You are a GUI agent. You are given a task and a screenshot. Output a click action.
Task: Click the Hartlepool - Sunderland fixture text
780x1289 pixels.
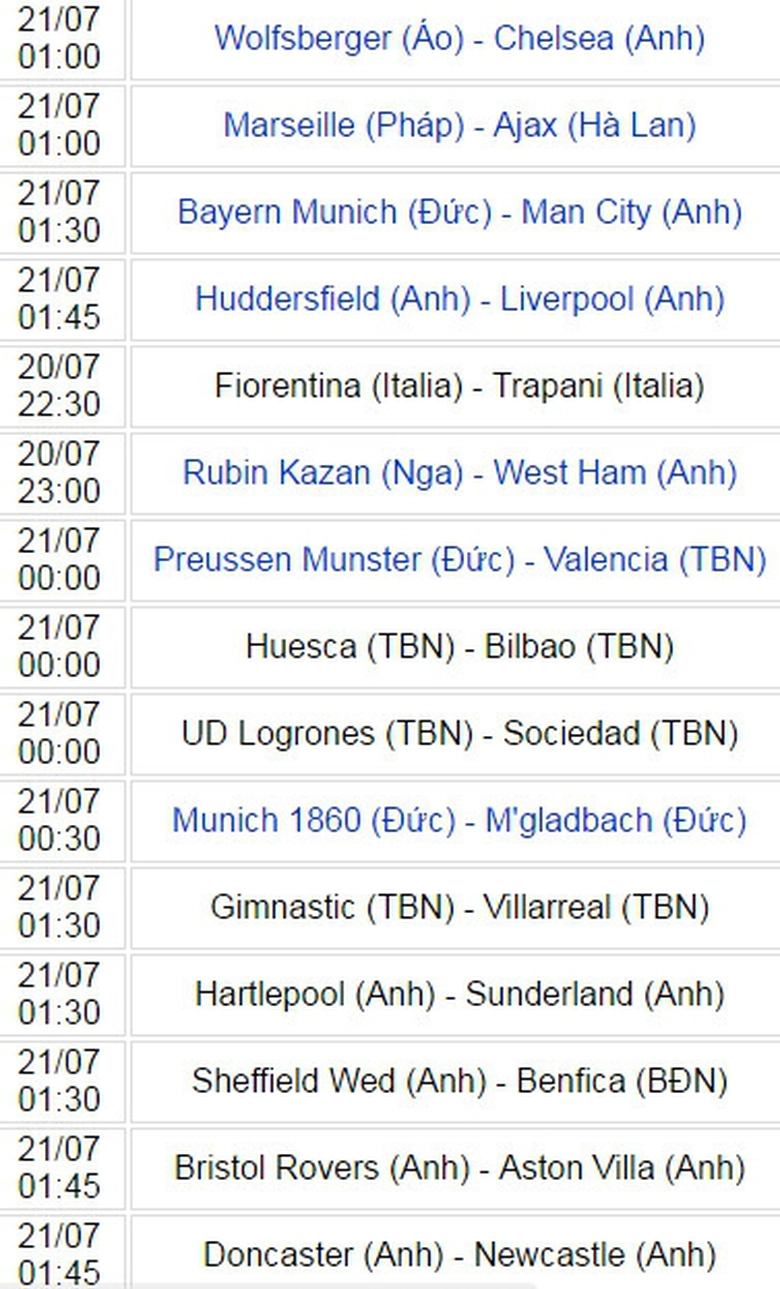pyautogui.click(x=459, y=995)
